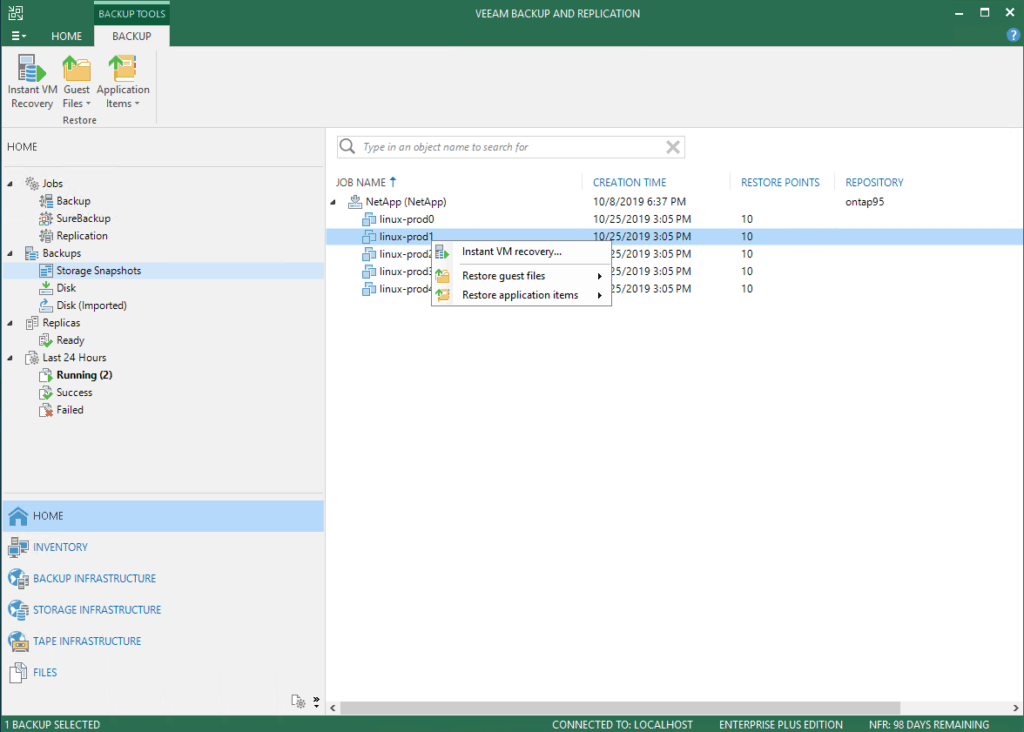This screenshot has height=732, width=1024.
Task: Open the Tape Infrastructure view
Action: coord(87,641)
